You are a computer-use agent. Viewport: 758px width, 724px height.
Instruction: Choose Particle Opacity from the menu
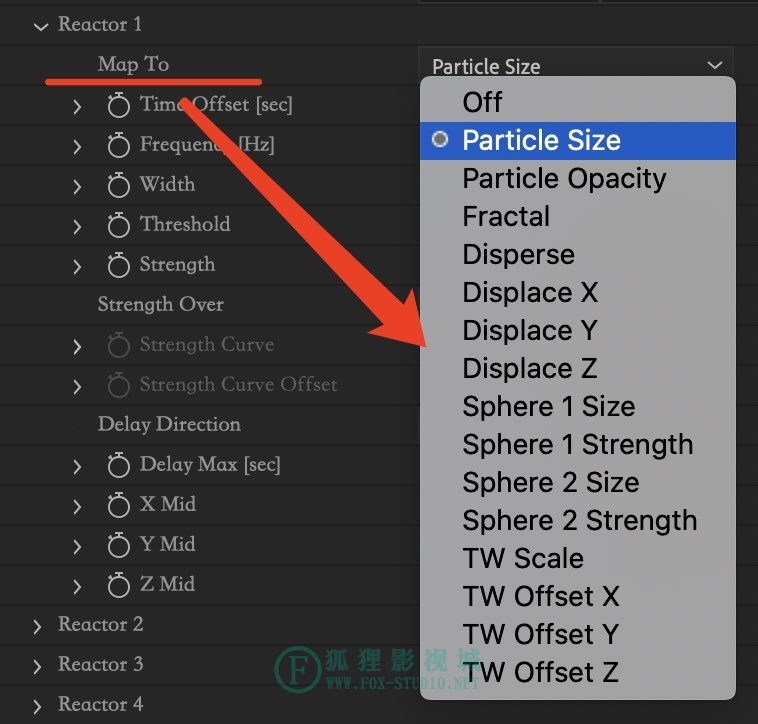pos(578,179)
